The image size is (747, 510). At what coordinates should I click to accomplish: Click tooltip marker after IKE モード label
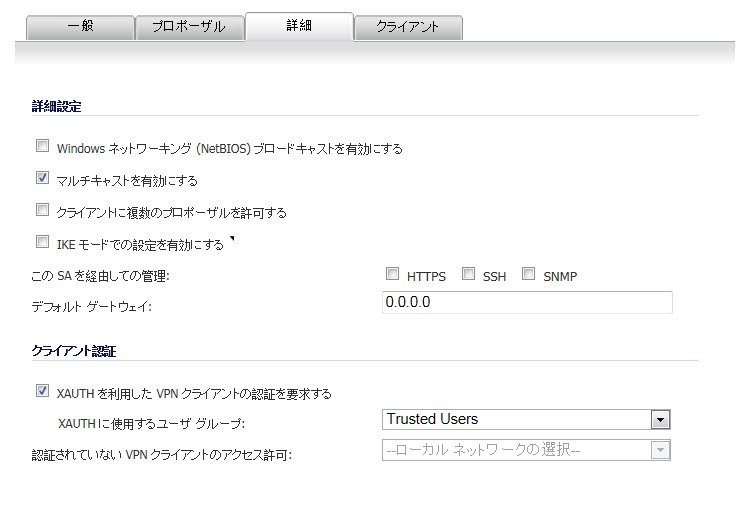point(232,239)
